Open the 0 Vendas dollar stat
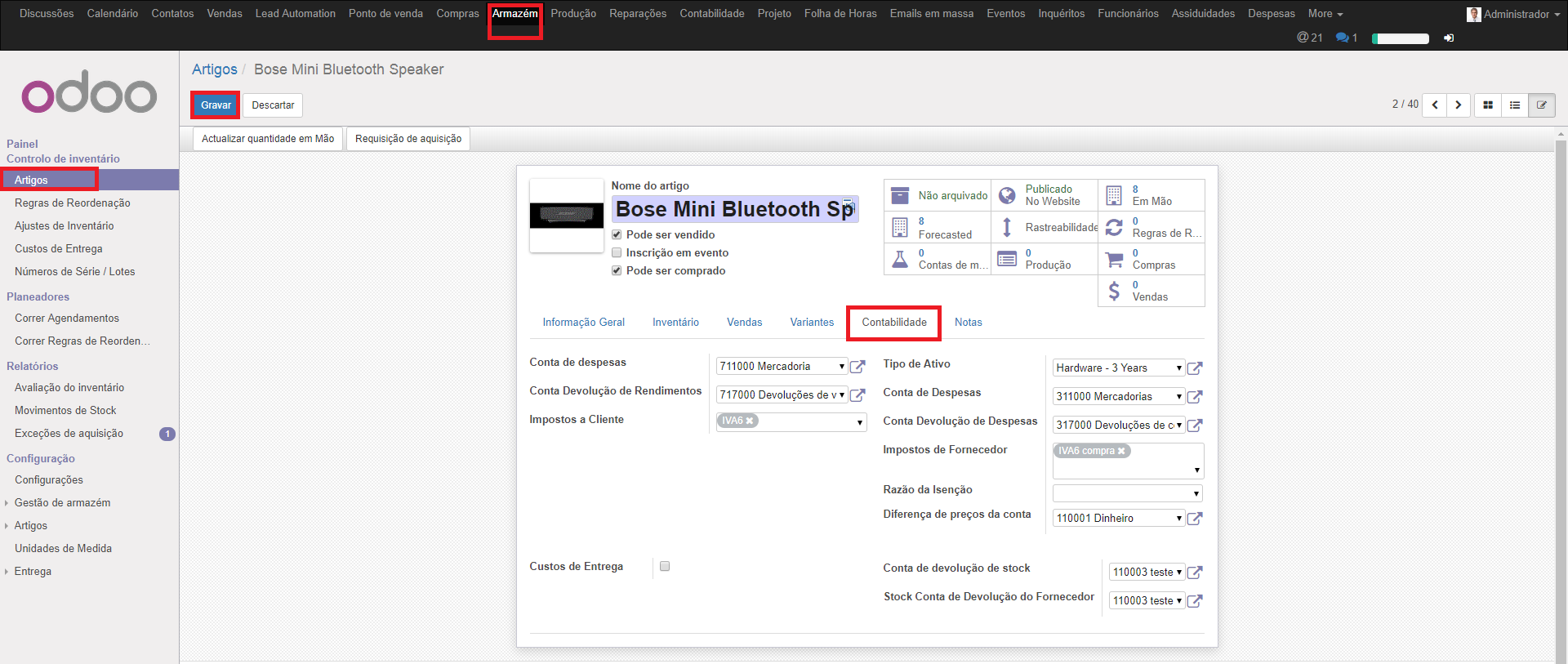 pyautogui.click(x=1151, y=292)
